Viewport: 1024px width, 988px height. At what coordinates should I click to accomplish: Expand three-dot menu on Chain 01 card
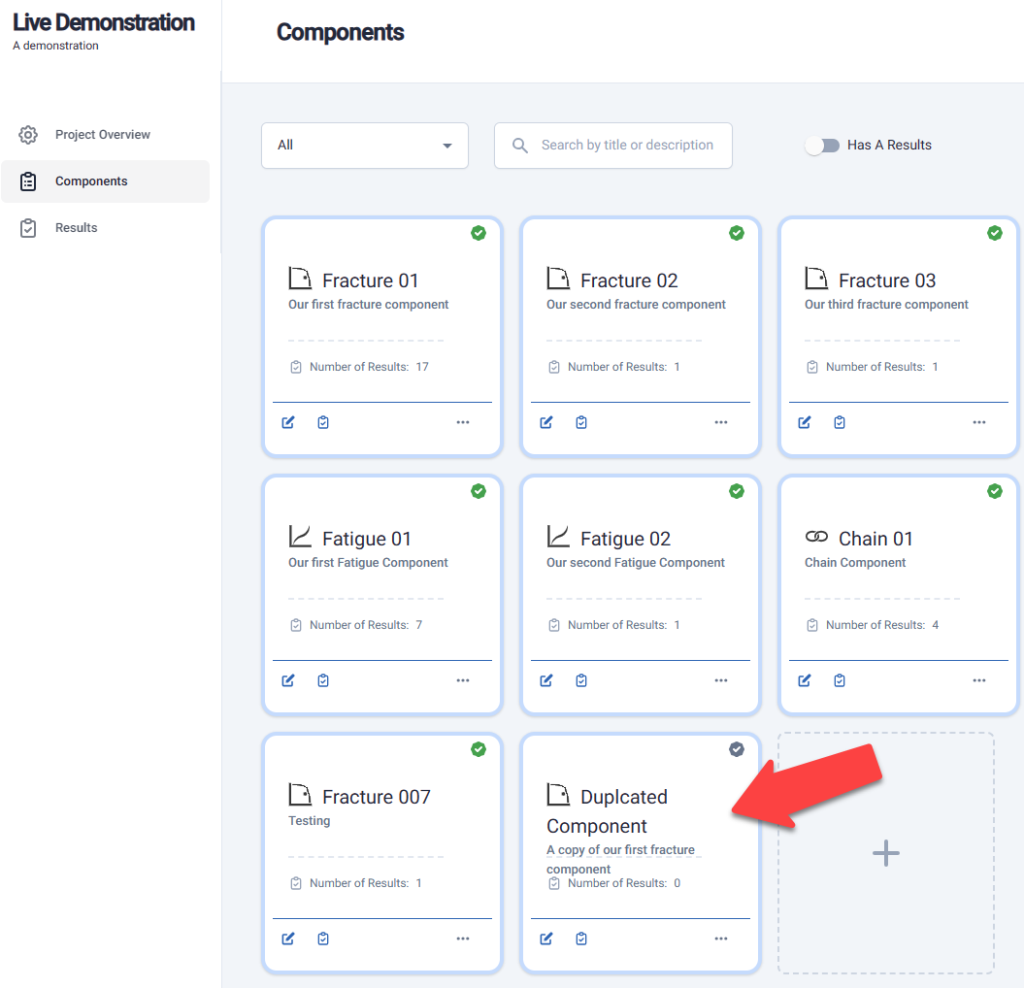[x=978, y=680]
